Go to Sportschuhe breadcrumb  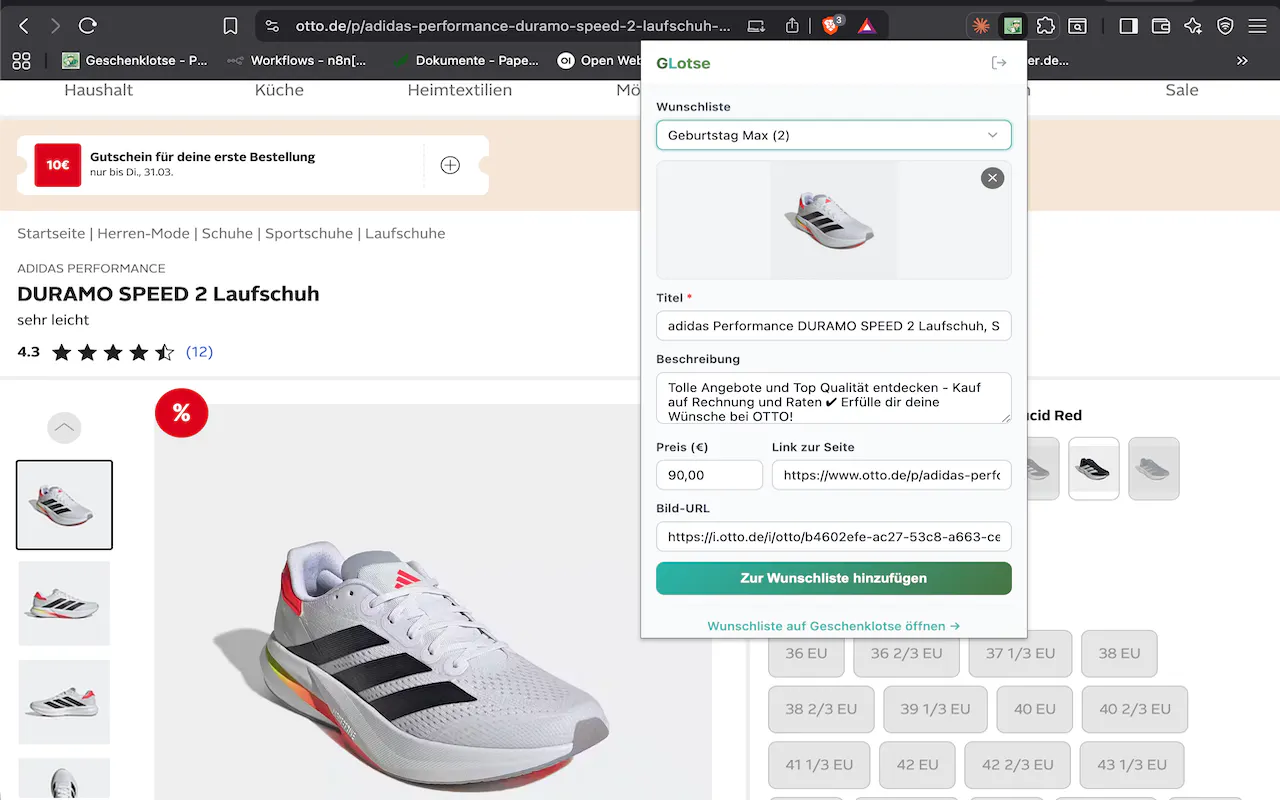coord(309,233)
